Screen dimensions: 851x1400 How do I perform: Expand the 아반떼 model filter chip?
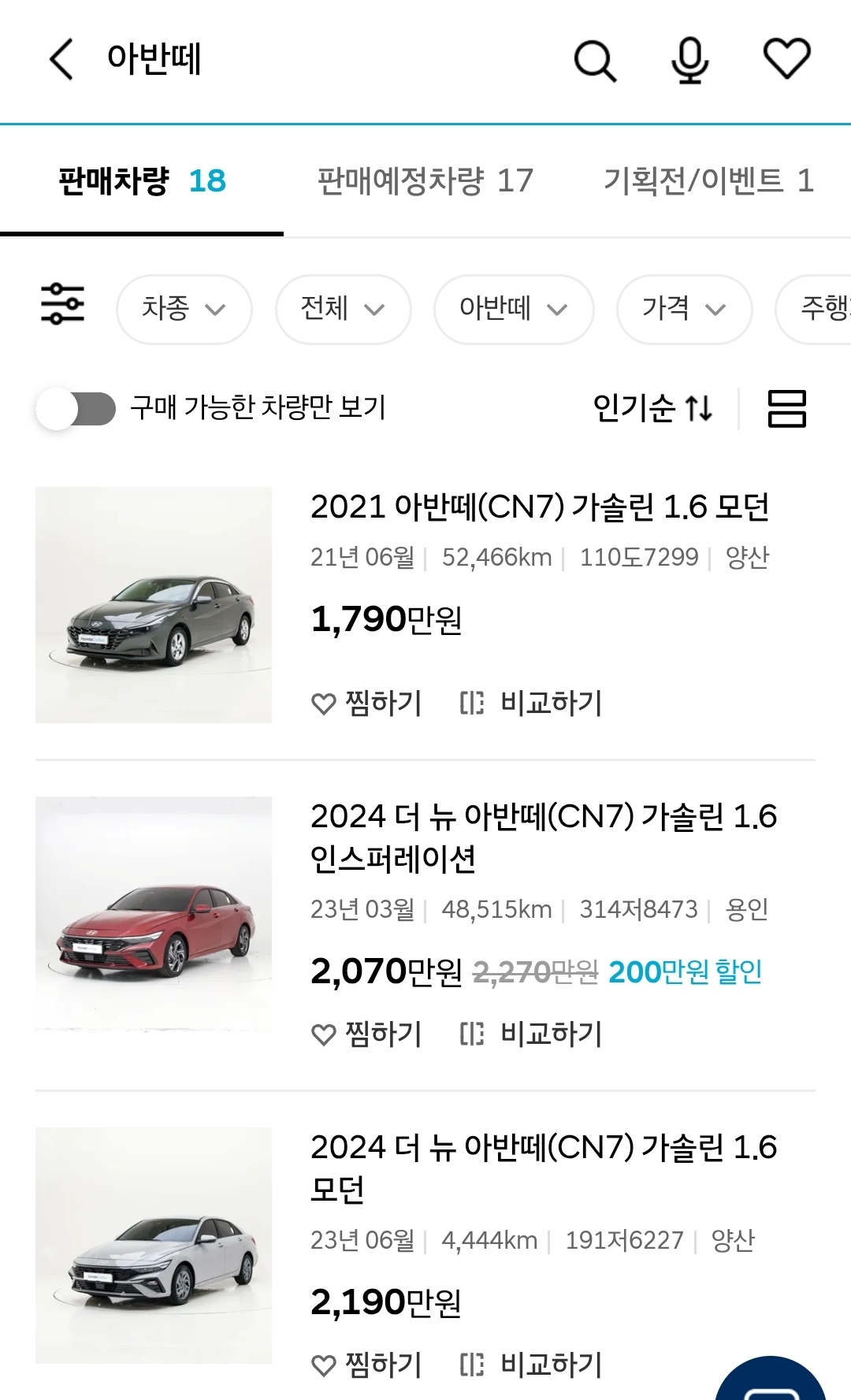(x=513, y=309)
